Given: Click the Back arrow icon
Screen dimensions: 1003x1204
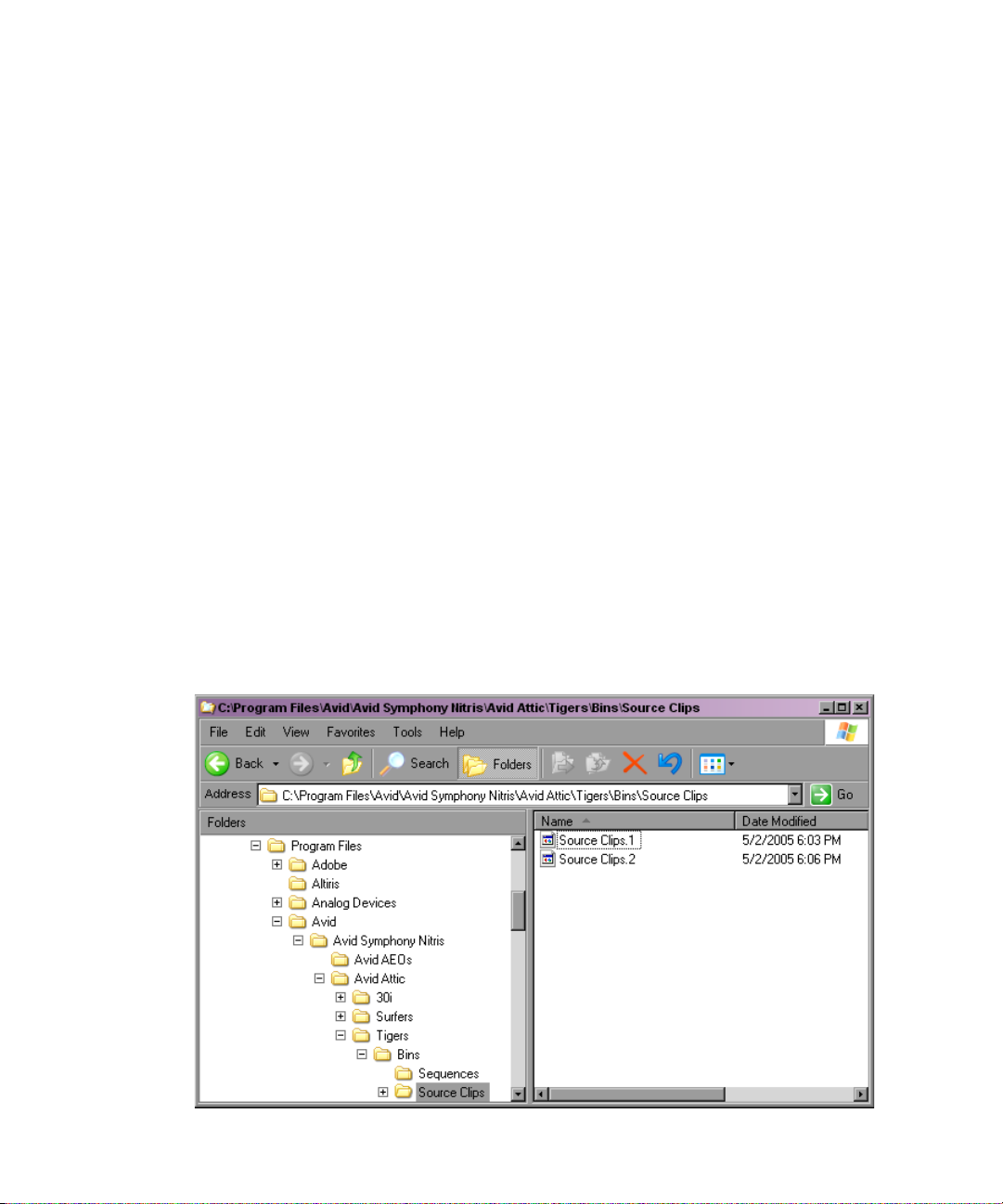Looking at the screenshot, I should [x=217, y=763].
